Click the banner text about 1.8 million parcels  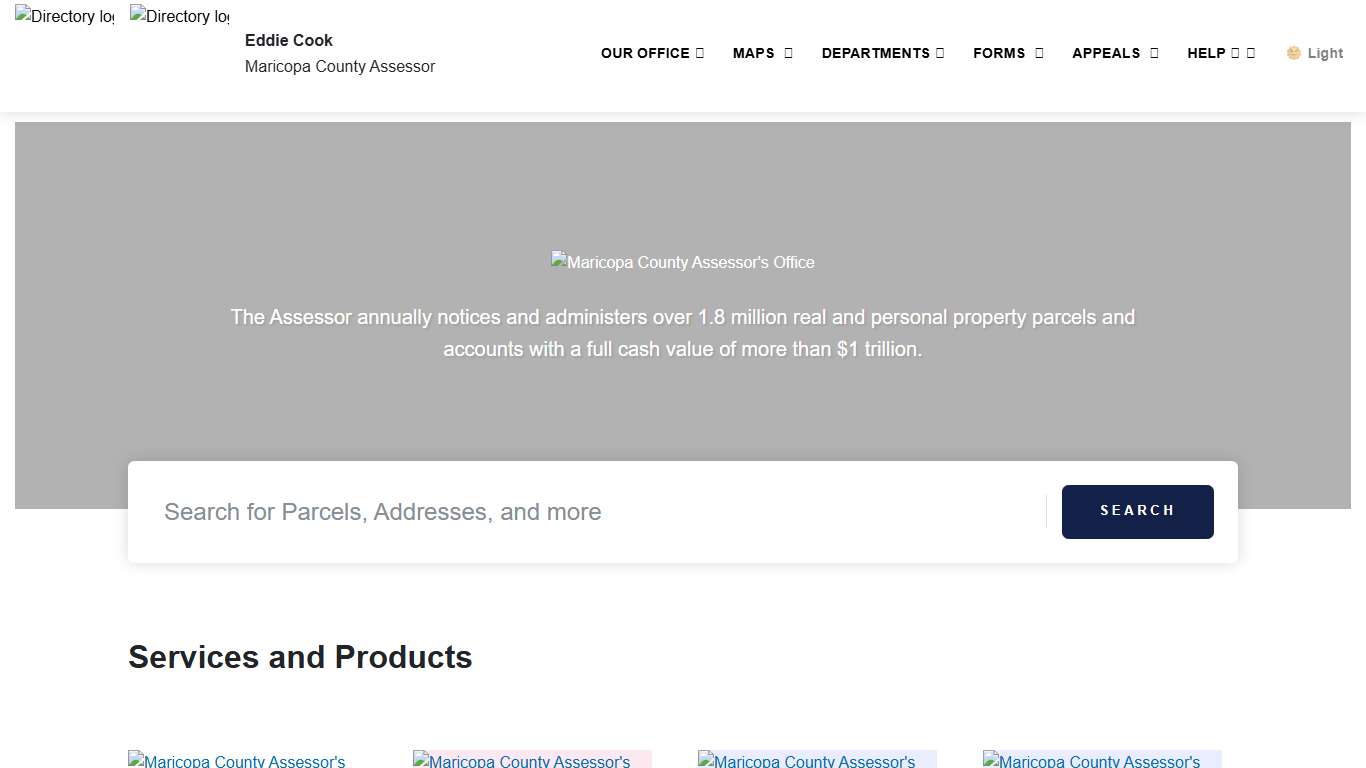pos(683,333)
